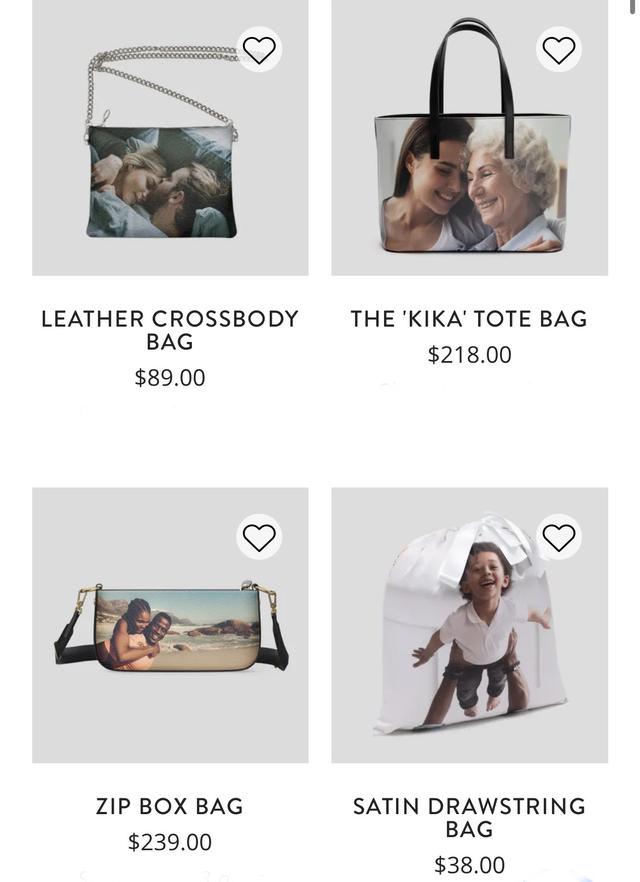640x882 pixels.
Task: Open THE 'KIKA' TOTE BAG title link
Action: coord(469,319)
